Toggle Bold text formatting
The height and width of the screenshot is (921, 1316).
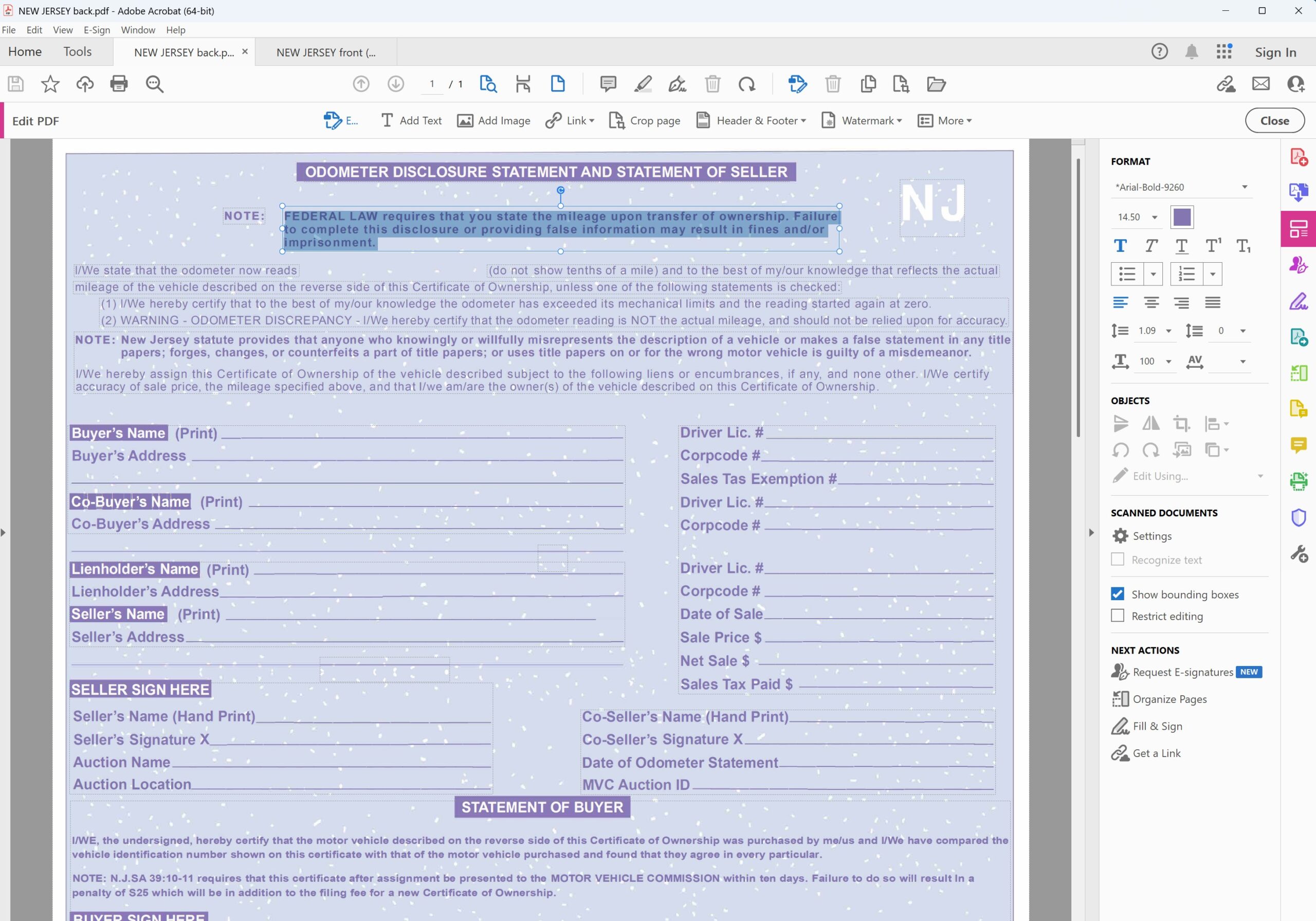(x=1121, y=246)
